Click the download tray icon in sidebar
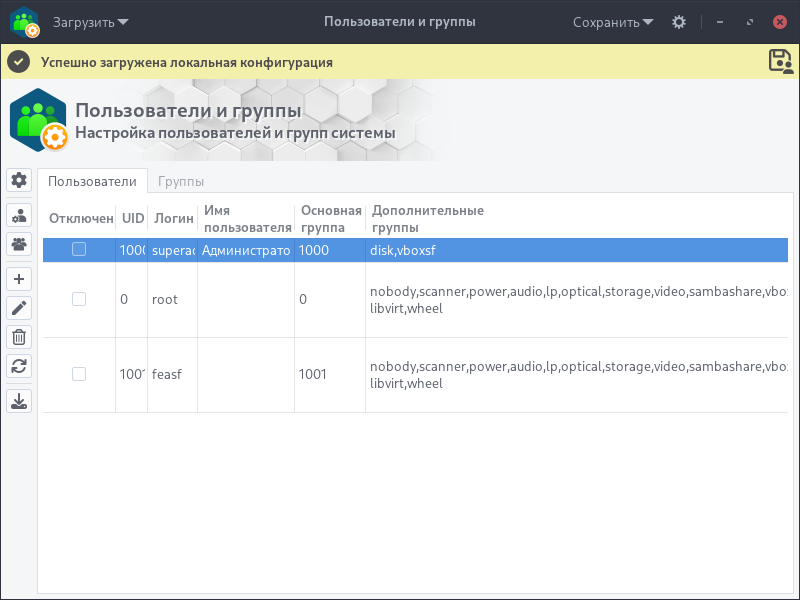This screenshot has width=800, height=600. (19, 401)
